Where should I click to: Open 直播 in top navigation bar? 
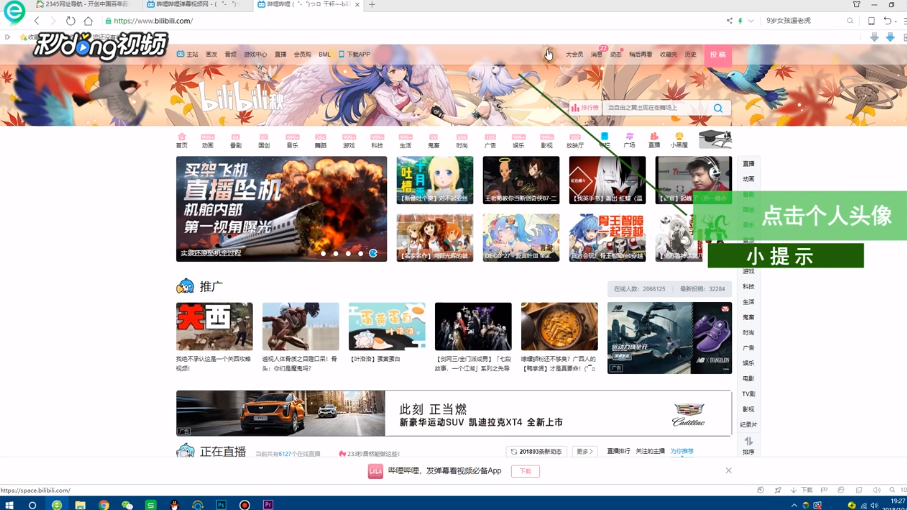click(281, 54)
